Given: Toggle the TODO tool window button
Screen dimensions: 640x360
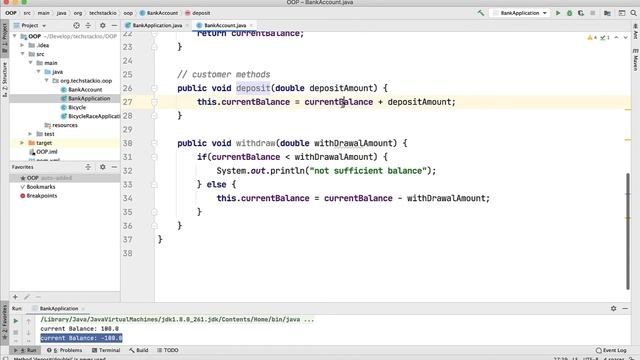Looking at the screenshot, I should click(x=168, y=350).
